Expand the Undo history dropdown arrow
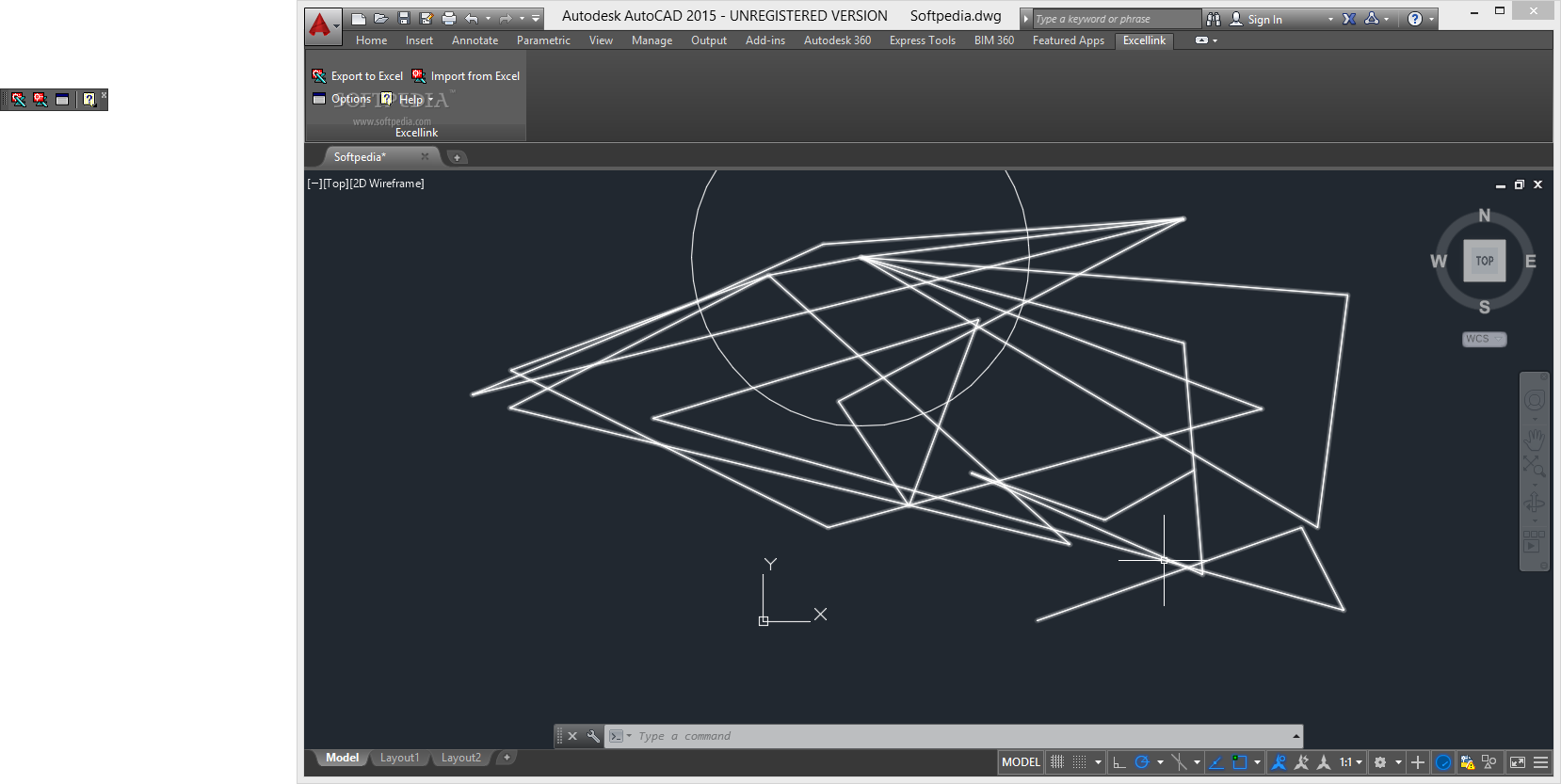 [x=488, y=19]
